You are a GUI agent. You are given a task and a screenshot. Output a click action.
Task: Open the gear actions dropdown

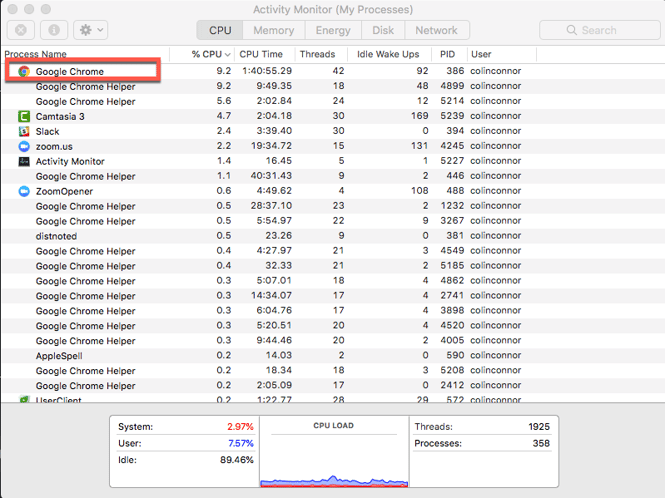(91, 30)
